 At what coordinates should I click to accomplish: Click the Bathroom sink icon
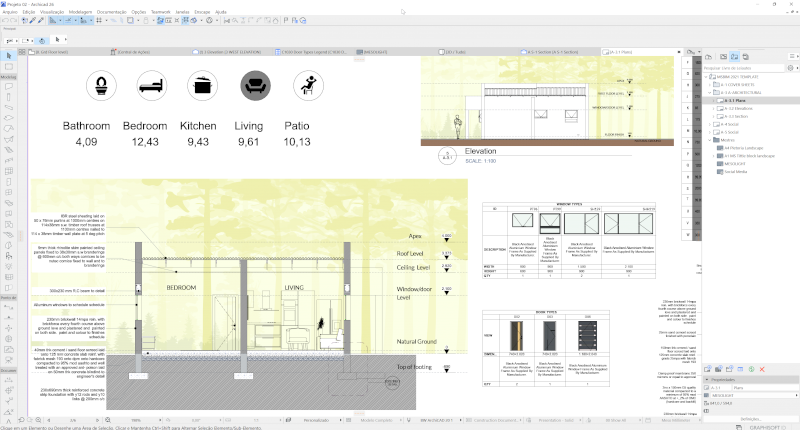tap(100, 86)
